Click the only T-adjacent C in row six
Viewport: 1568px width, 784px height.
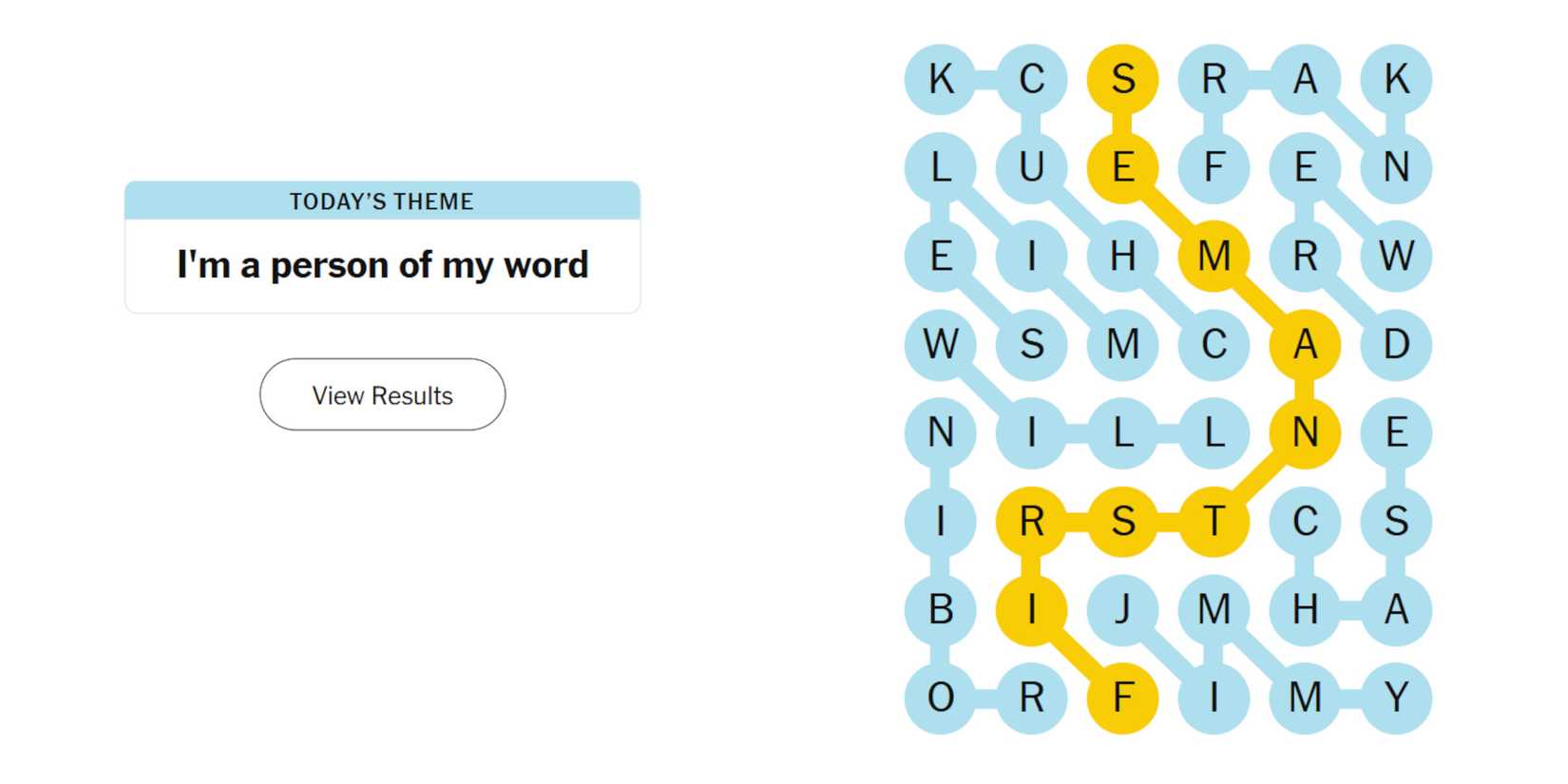pyautogui.click(x=1305, y=522)
